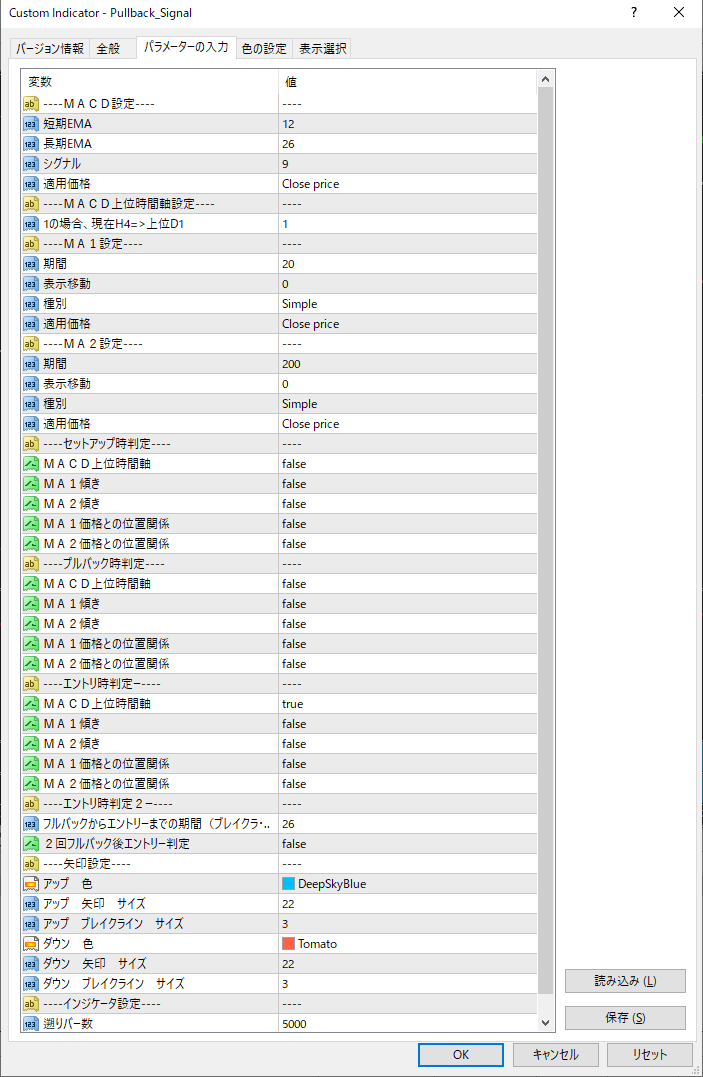This screenshot has width=703, height=1077.
Task: Click the string icon beside ----エントリ時判定２ー----
Action: (31, 804)
